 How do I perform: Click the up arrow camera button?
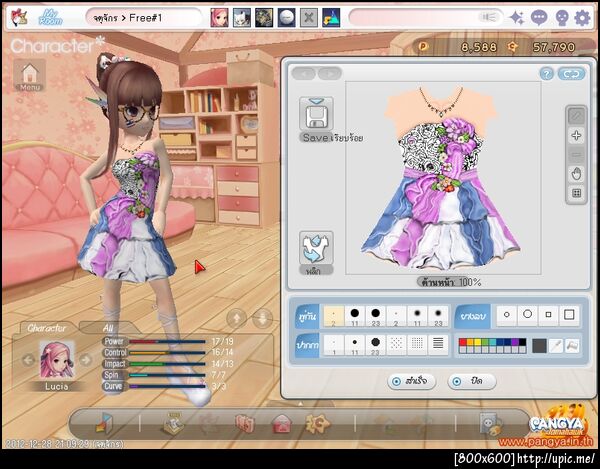coord(237,318)
